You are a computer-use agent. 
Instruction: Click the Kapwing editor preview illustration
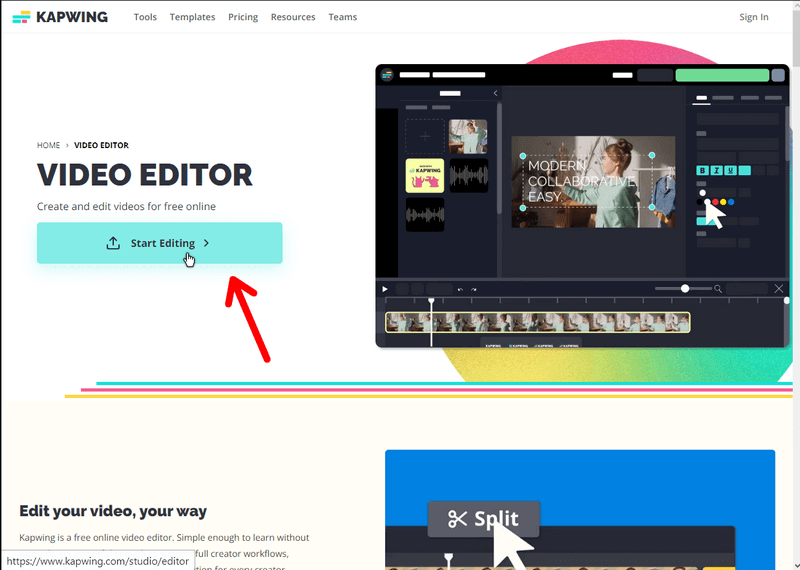[582, 206]
